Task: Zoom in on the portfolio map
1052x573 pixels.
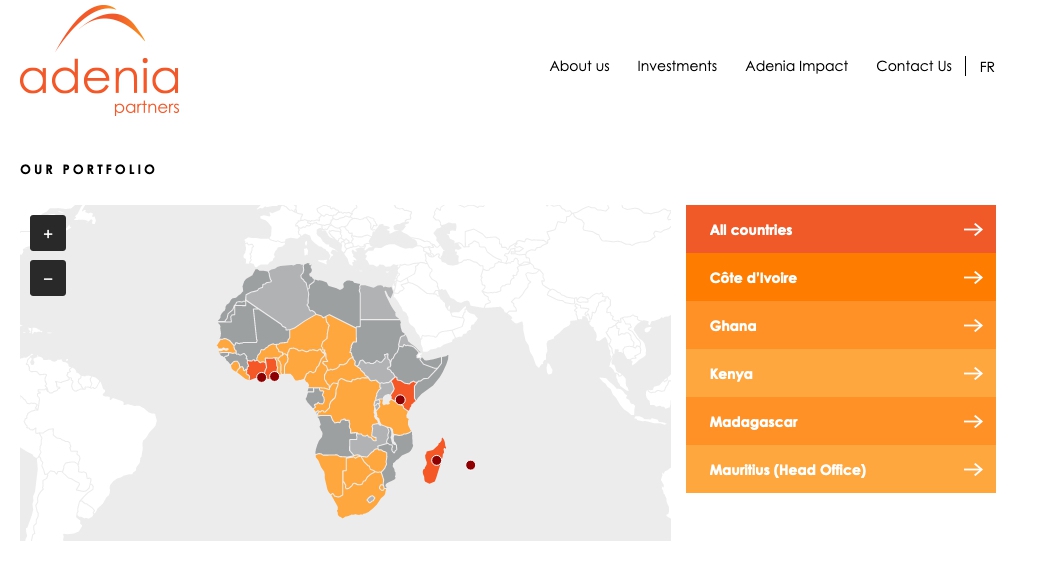Action: (x=48, y=233)
